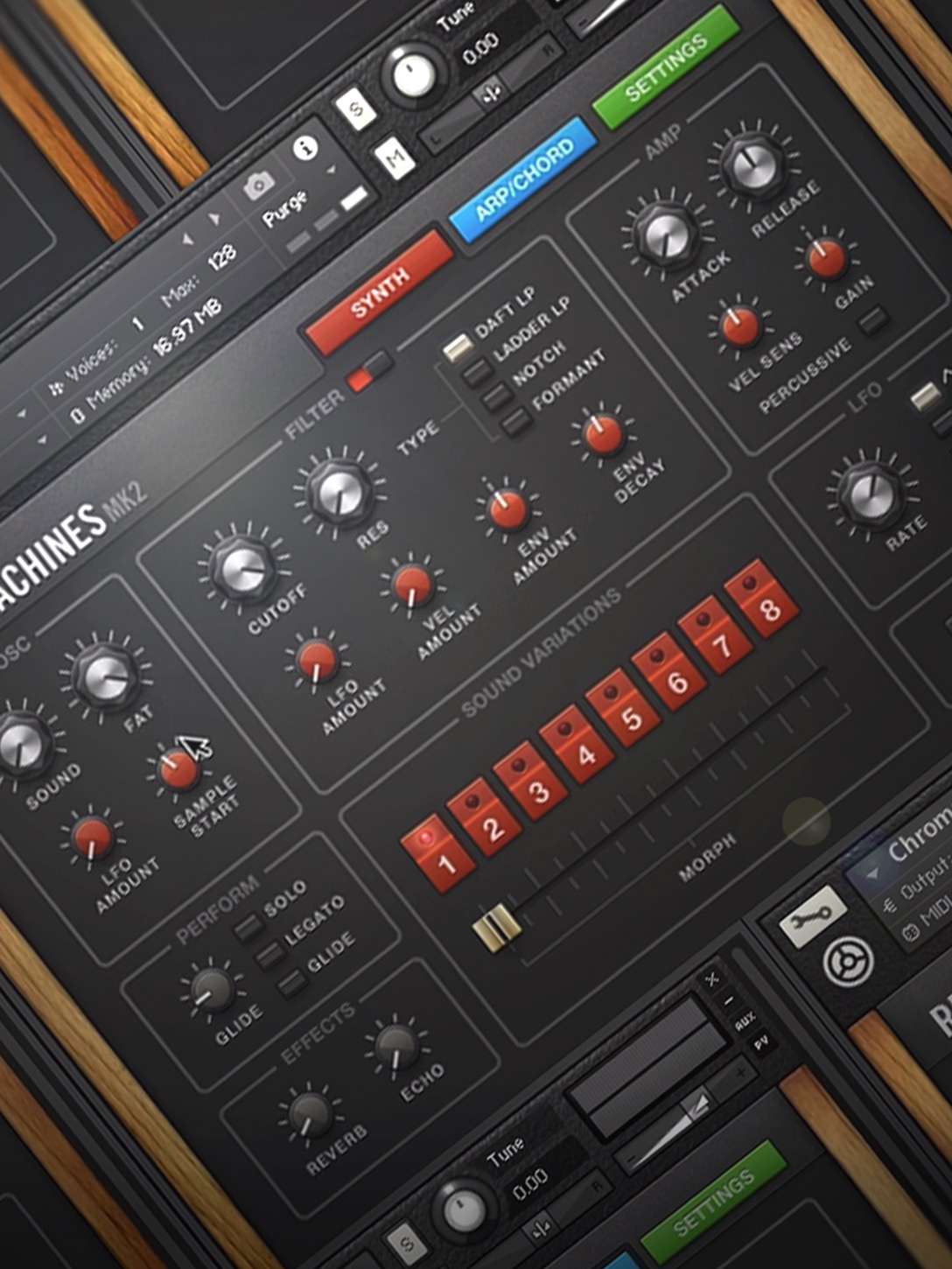Open the instrument info icon

tap(305, 148)
